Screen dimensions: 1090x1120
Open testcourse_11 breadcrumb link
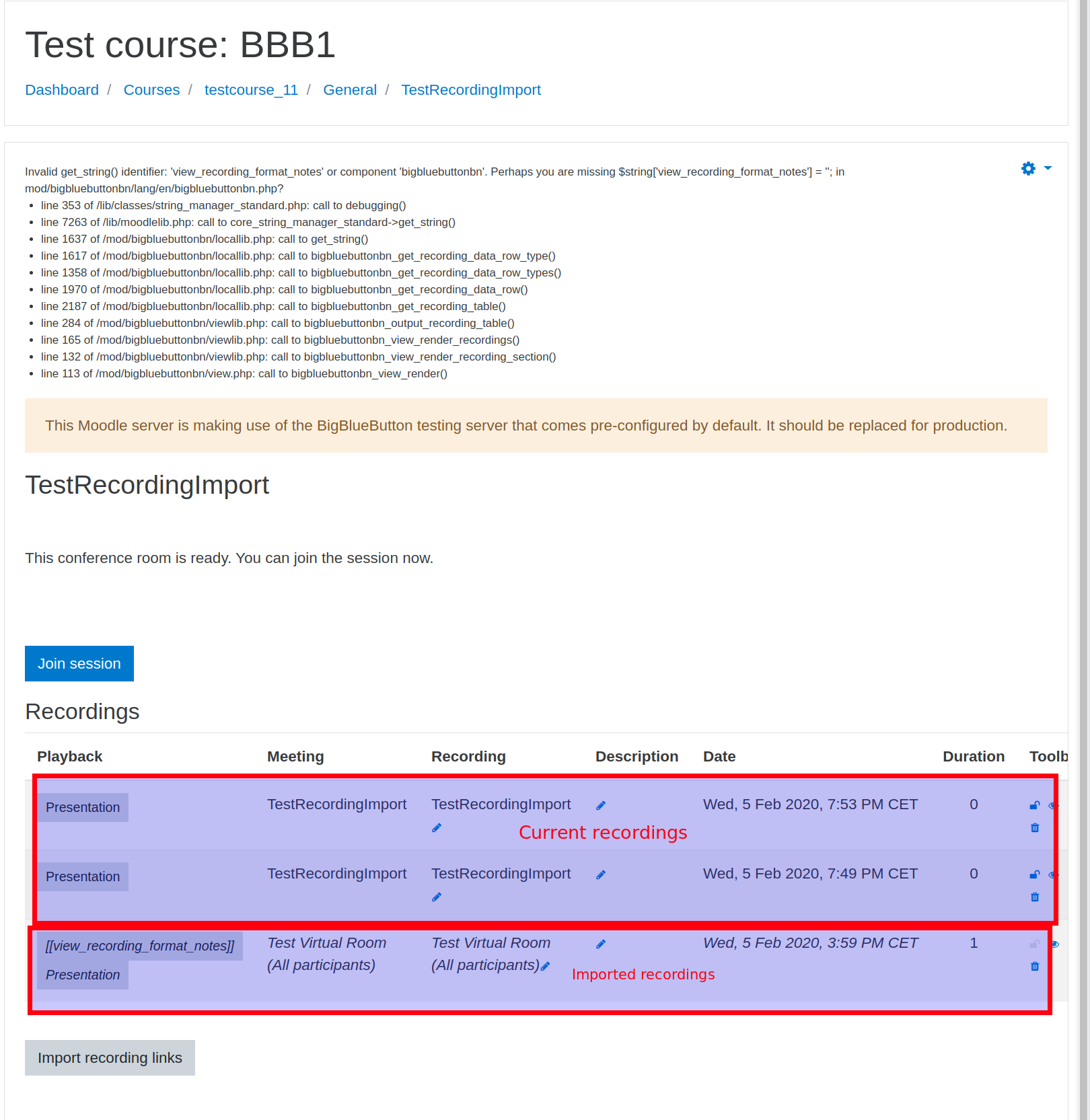[251, 89]
